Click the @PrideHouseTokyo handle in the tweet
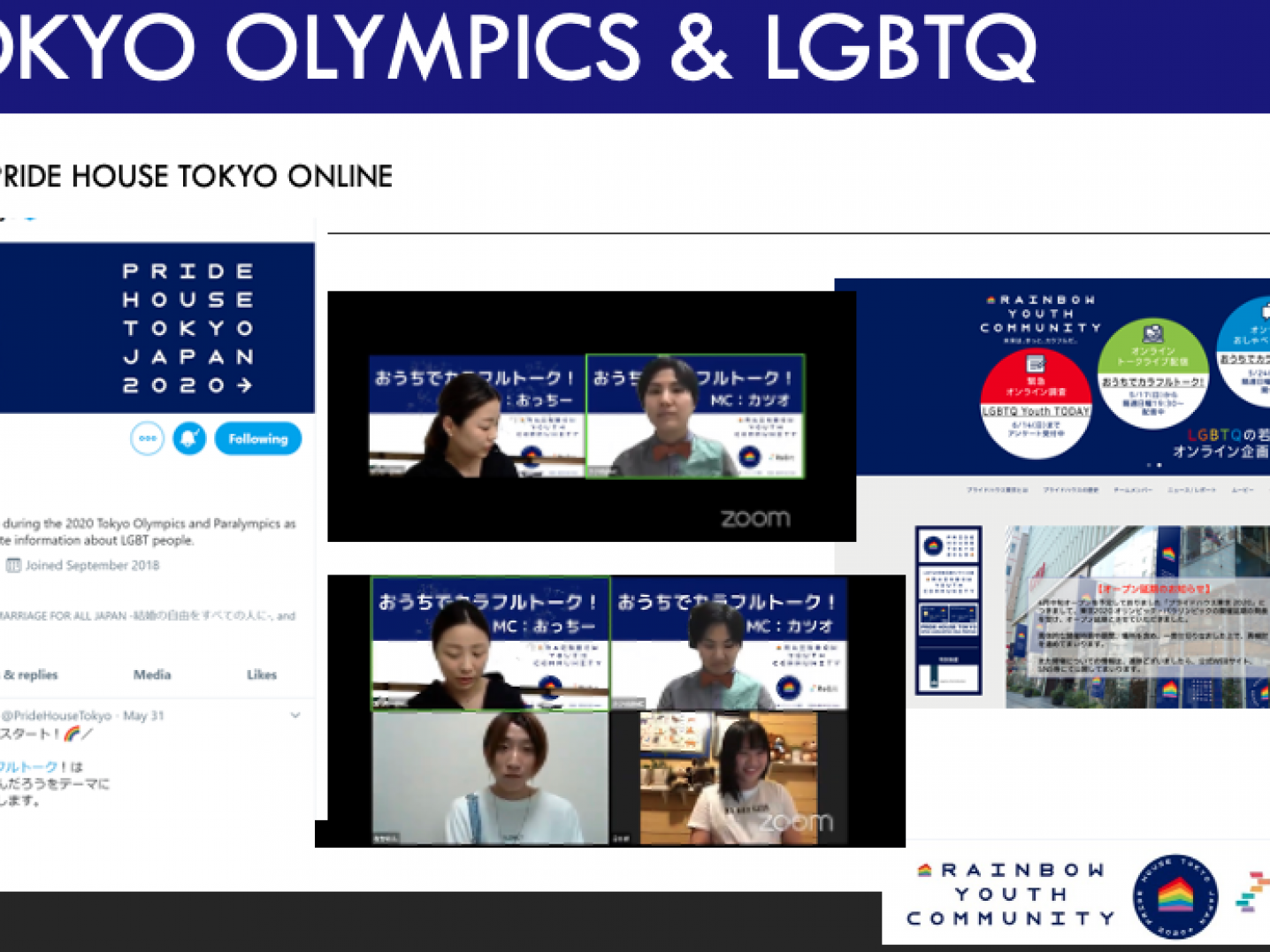Viewport: 1270px width, 952px height. click(57, 715)
